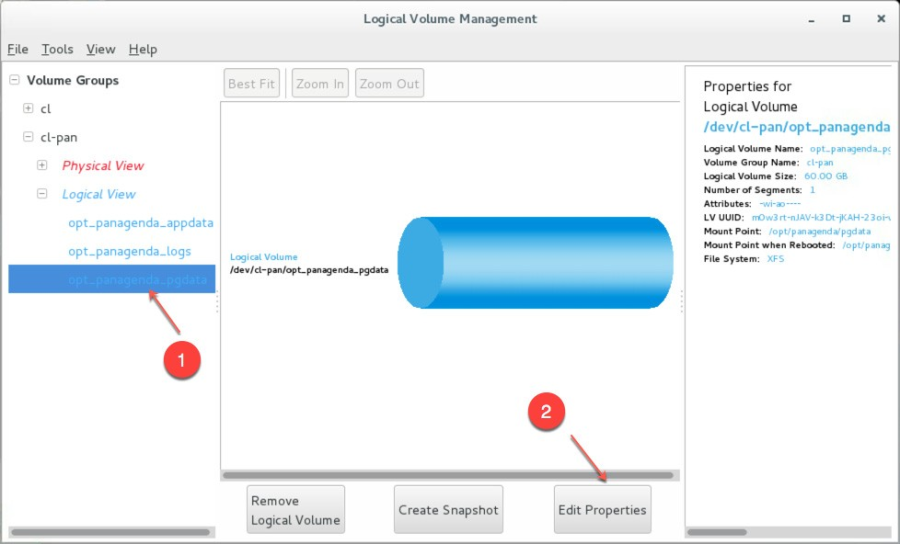Click the Zoom Out button
This screenshot has width=900, height=544.
[389, 84]
